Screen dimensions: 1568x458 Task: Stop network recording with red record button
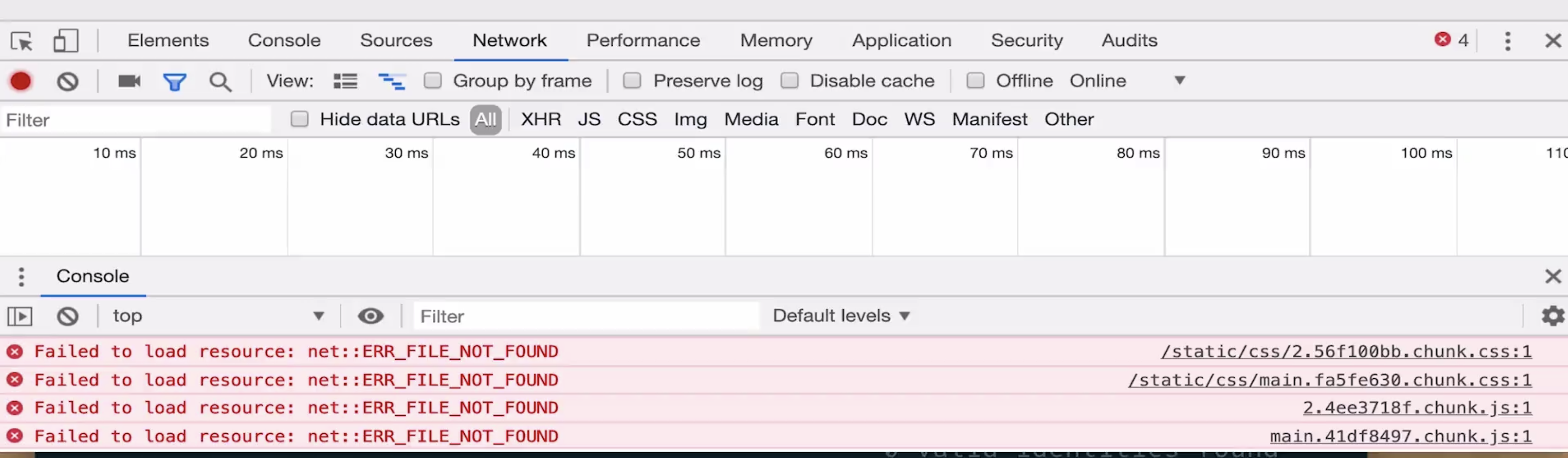pos(21,81)
